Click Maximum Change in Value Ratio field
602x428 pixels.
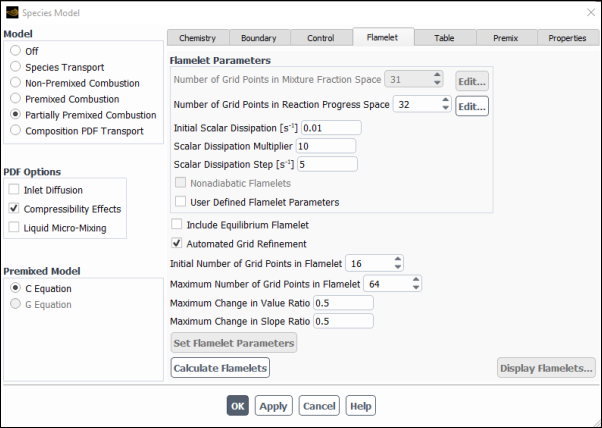[x=344, y=303]
